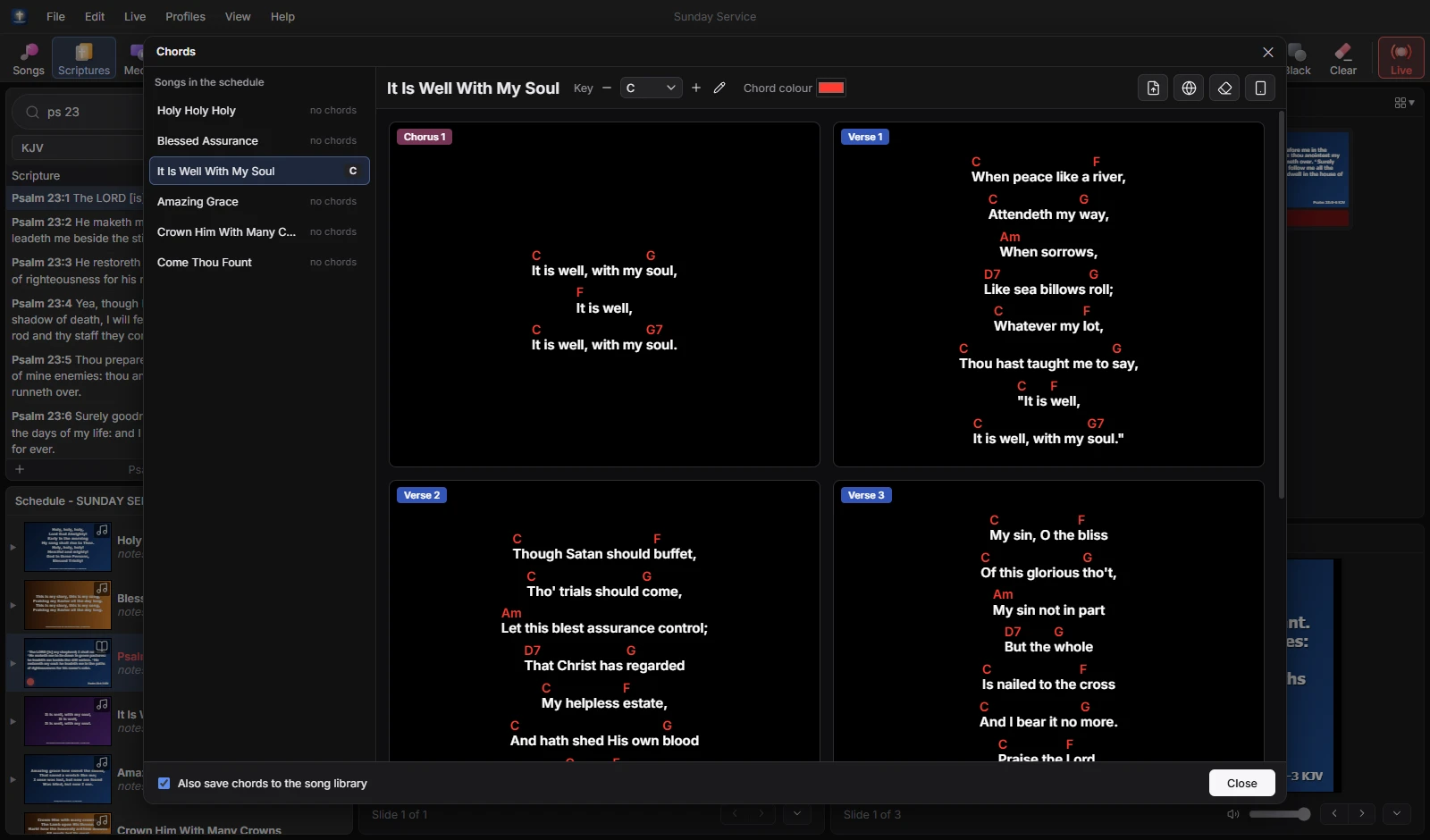The width and height of the screenshot is (1430, 840).
Task: Click the import chords file icon
Action: 1153,88
